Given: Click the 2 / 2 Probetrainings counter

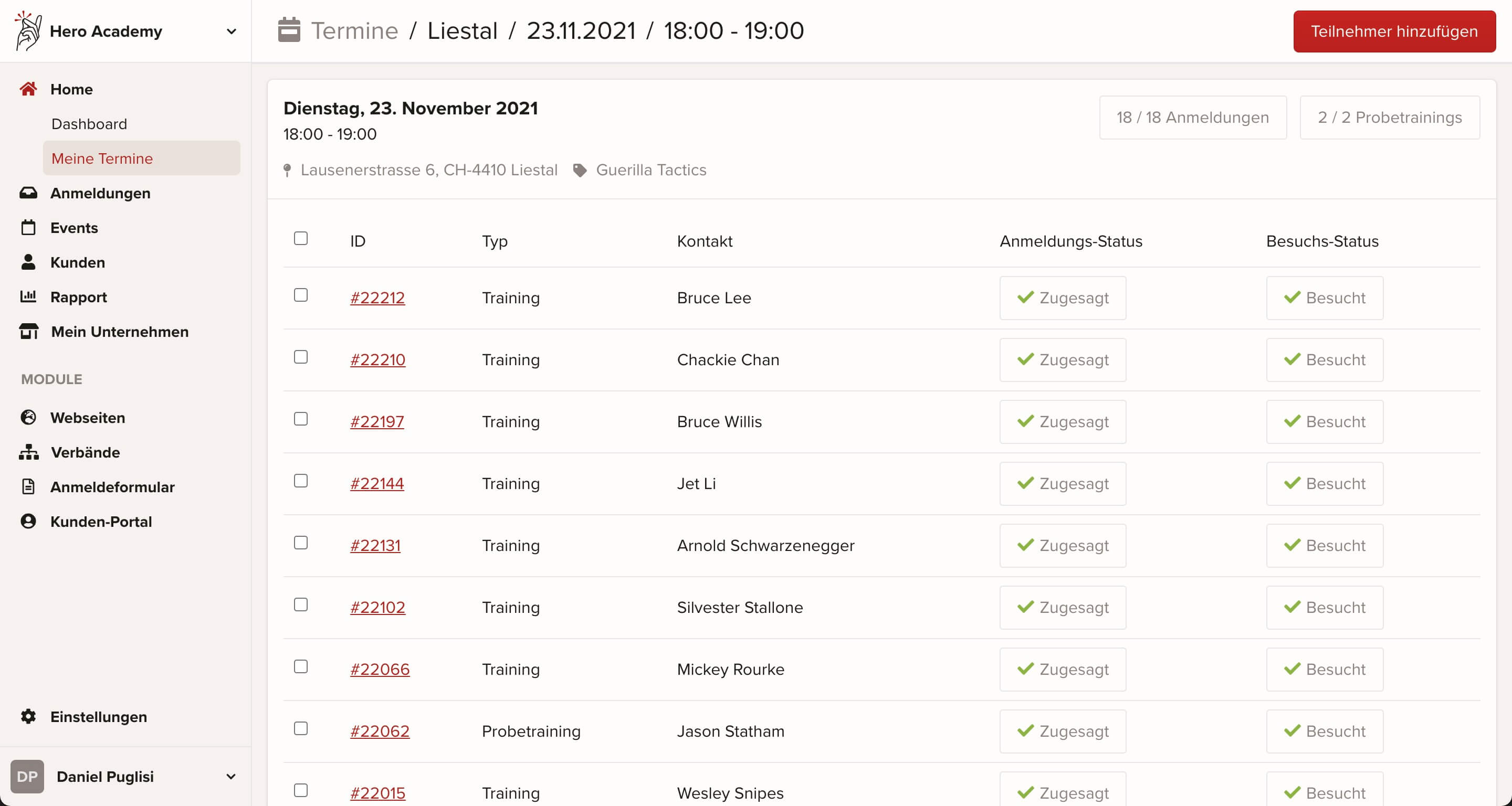Looking at the screenshot, I should click(x=1389, y=118).
